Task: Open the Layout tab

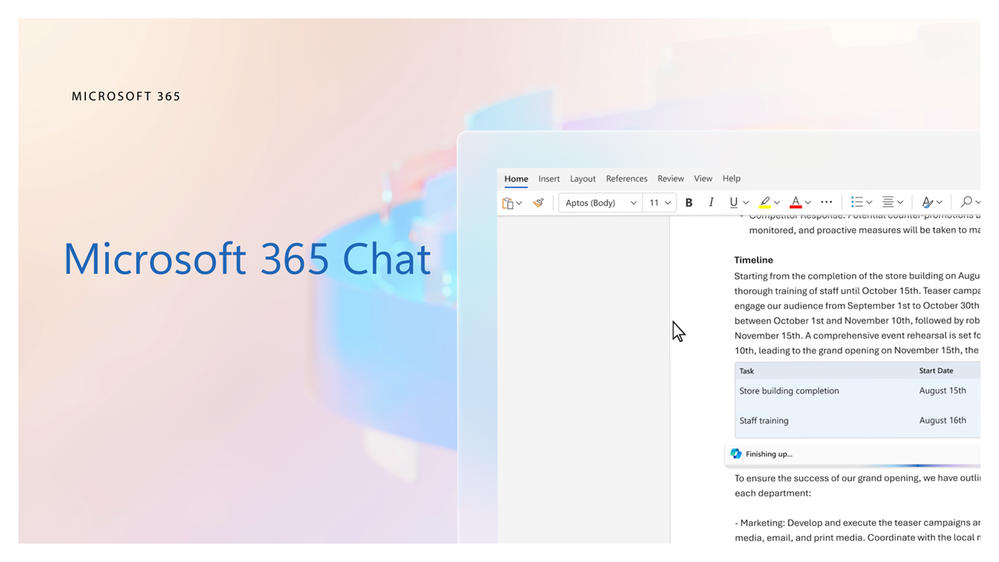Action: click(x=582, y=179)
